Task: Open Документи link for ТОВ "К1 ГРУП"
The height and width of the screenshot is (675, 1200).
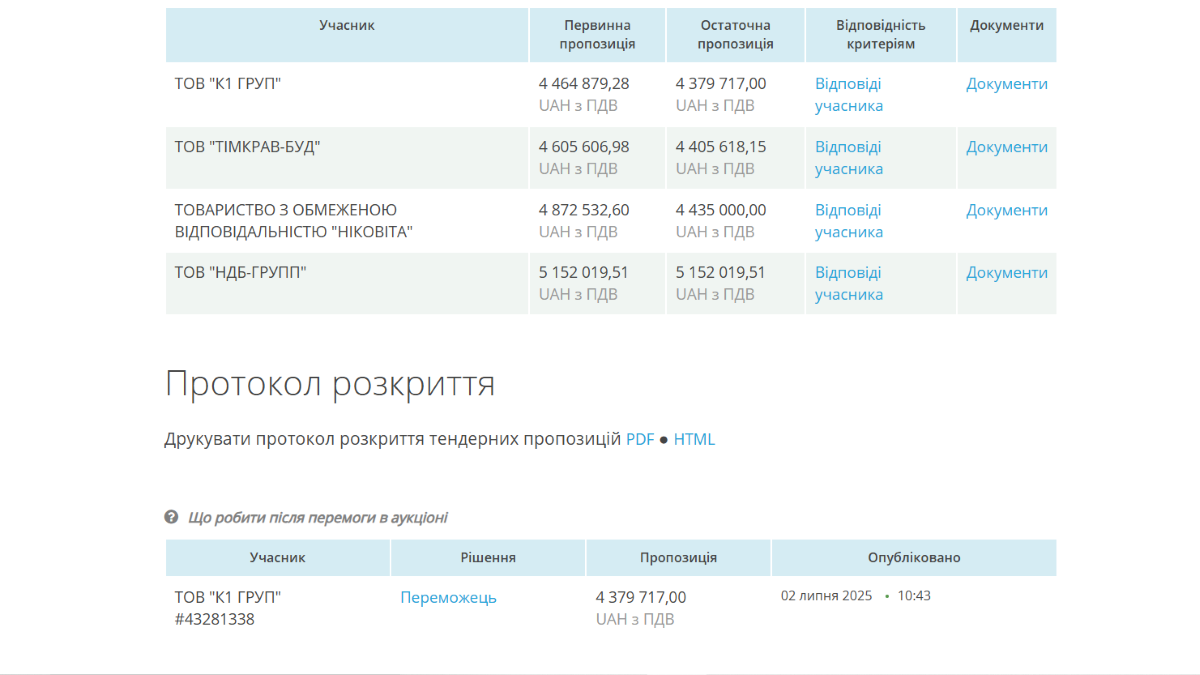Action: (1007, 84)
